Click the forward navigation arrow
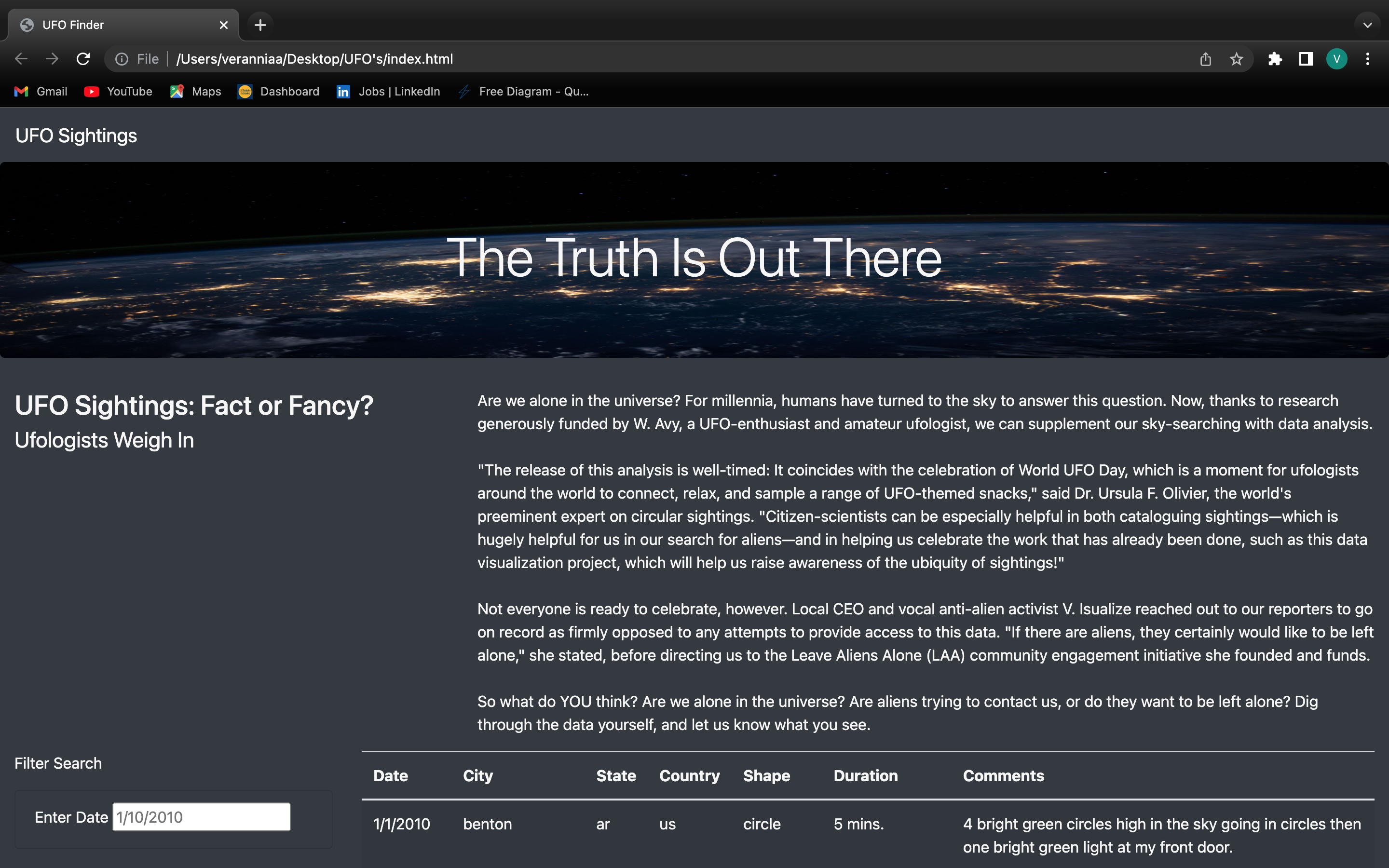1389x868 pixels. 52,58
